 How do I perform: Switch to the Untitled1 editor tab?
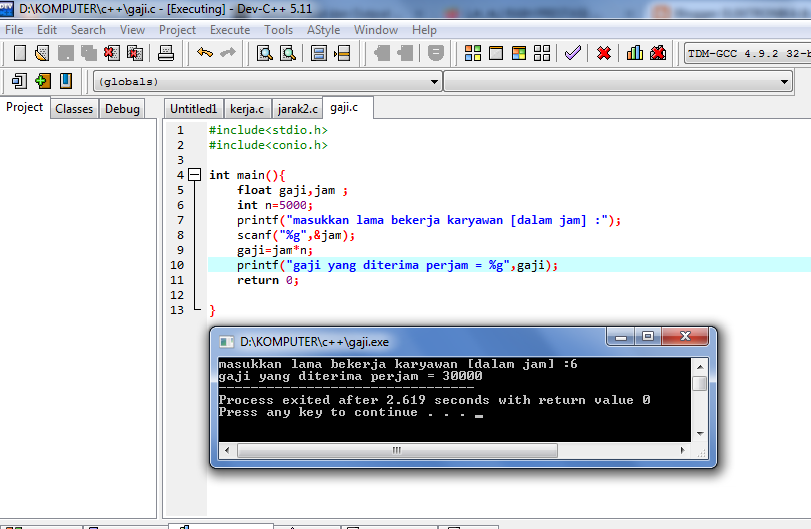pyautogui.click(x=193, y=109)
